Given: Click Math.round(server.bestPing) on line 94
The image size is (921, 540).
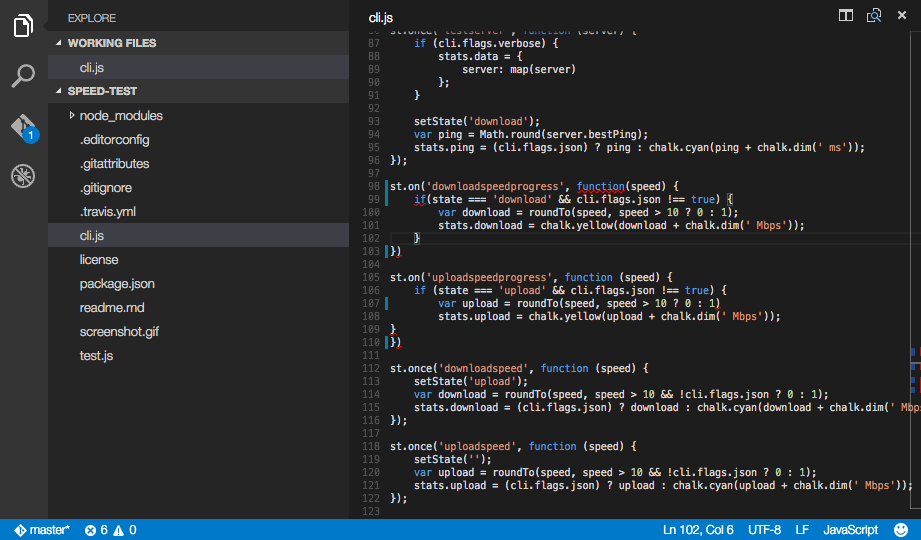Looking at the screenshot, I should click(563, 134).
